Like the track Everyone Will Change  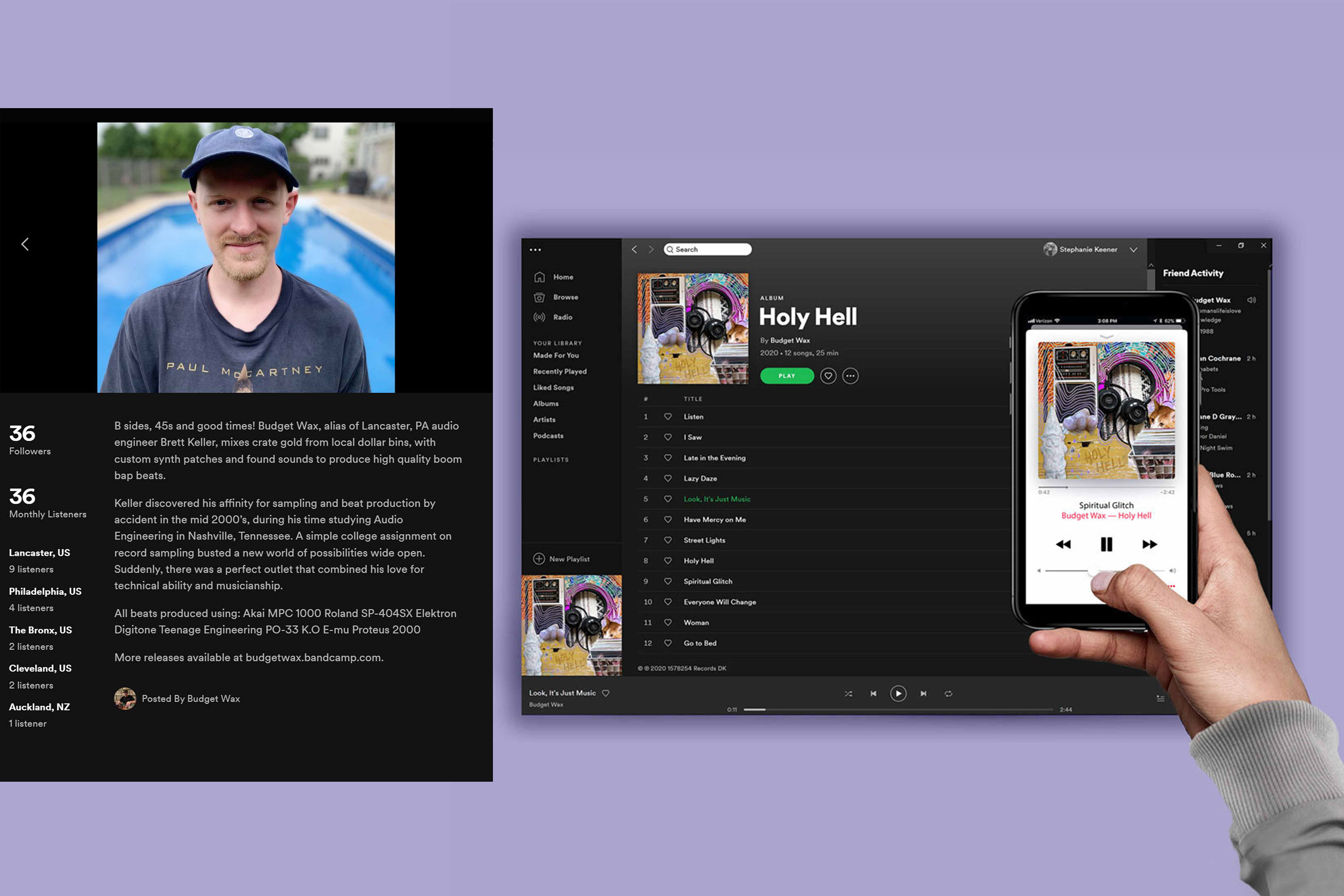[x=667, y=602]
